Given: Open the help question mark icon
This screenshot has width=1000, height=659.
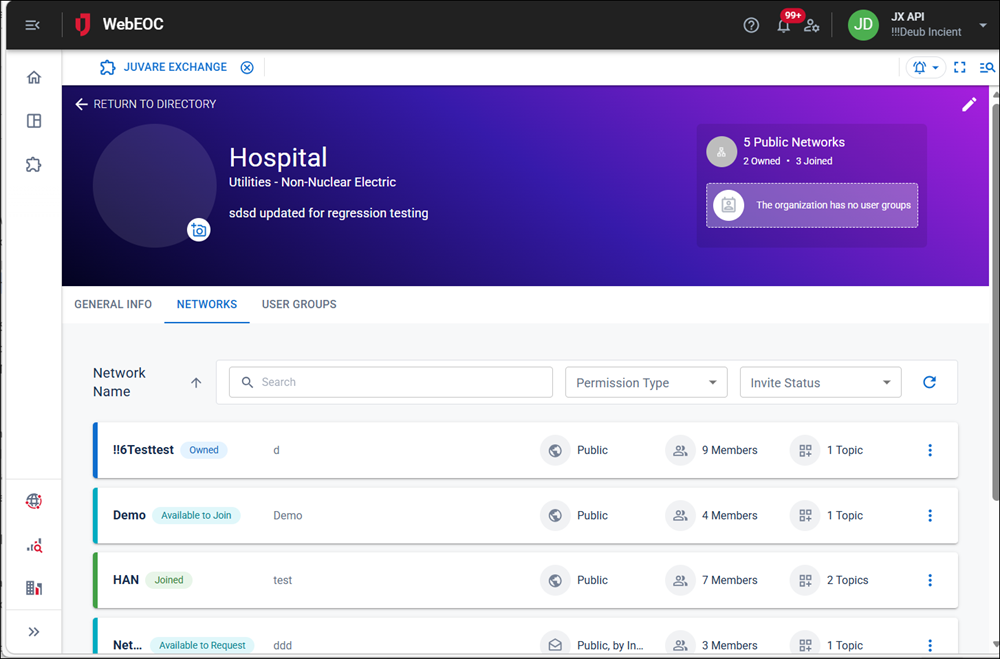Looking at the screenshot, I should 751,26.
